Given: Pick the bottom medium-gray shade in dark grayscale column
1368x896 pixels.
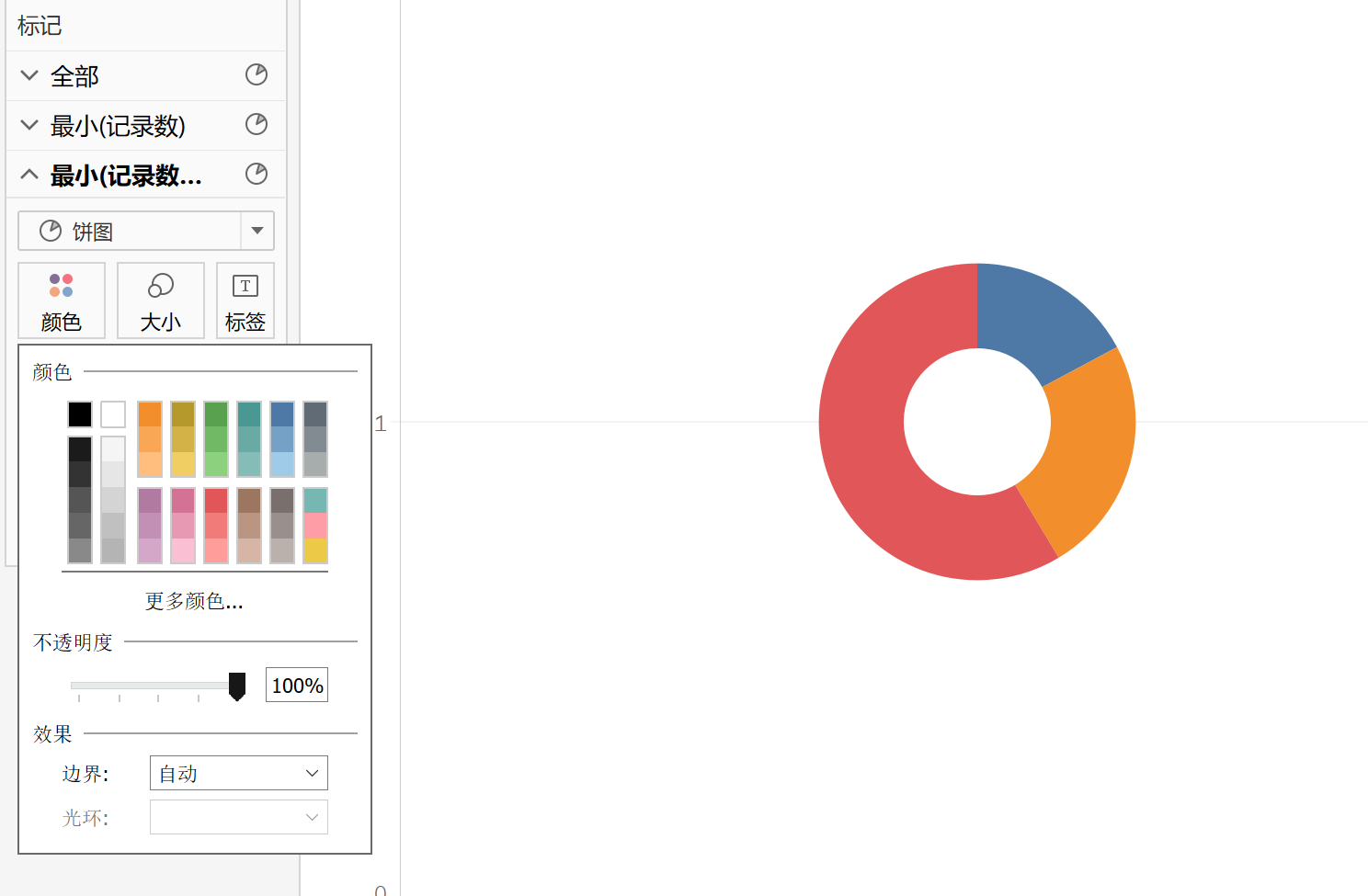Looking at the screenshot, I should click(80, 550).
